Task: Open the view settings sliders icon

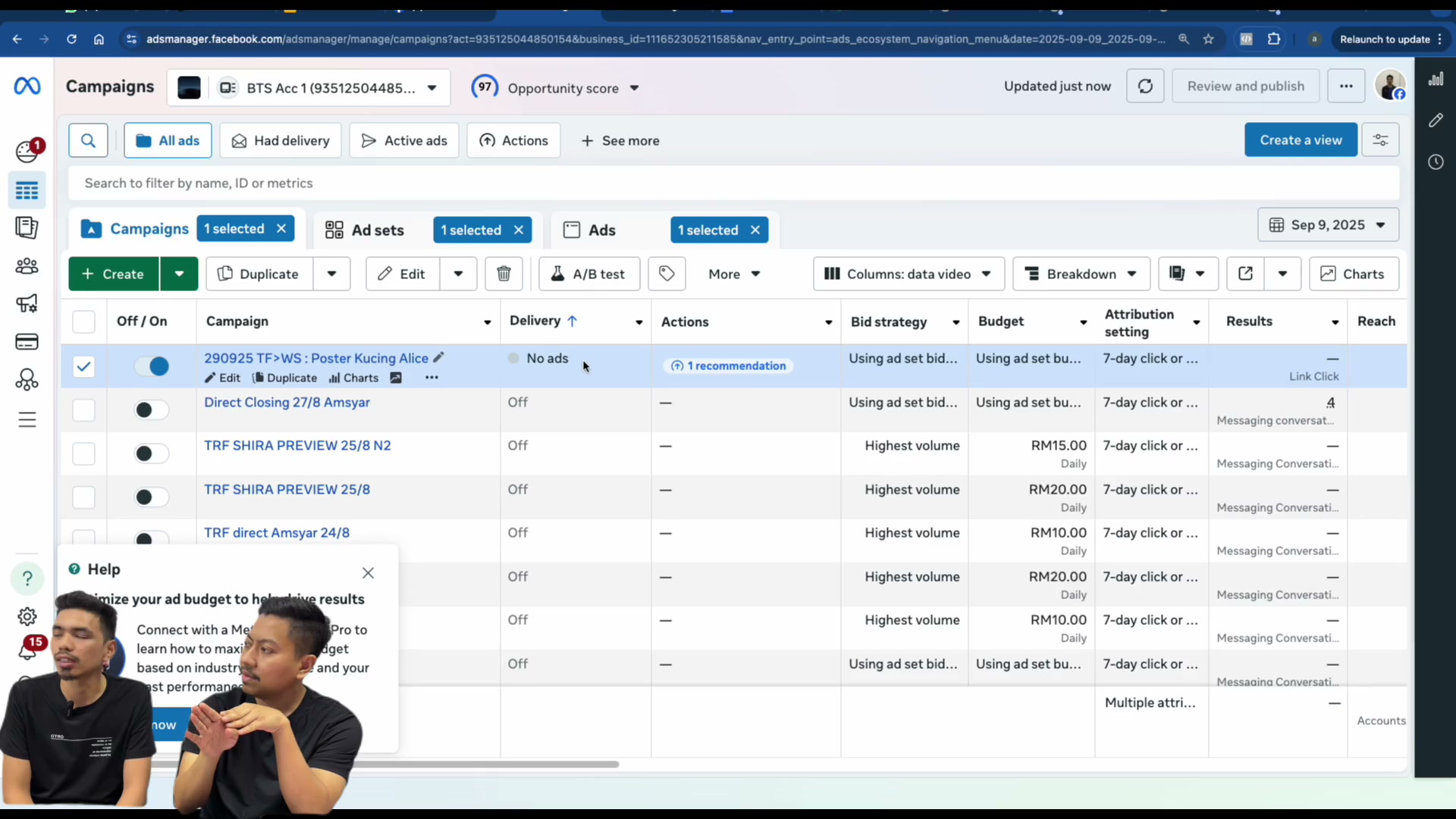Action: 1380,140
